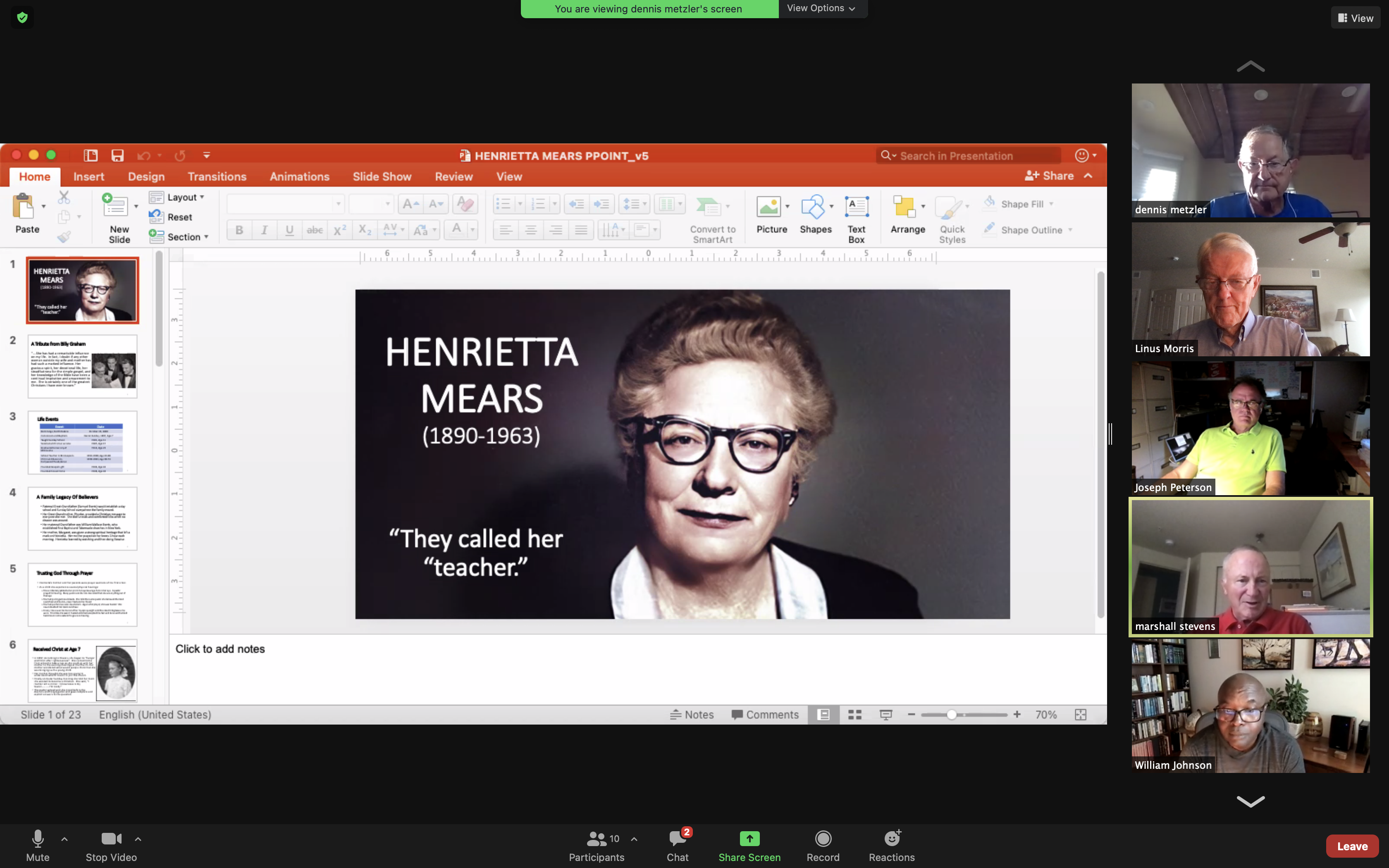Switch to Slide Show tab
Screen dimensions: 1389x868
(x=382, y=177)
